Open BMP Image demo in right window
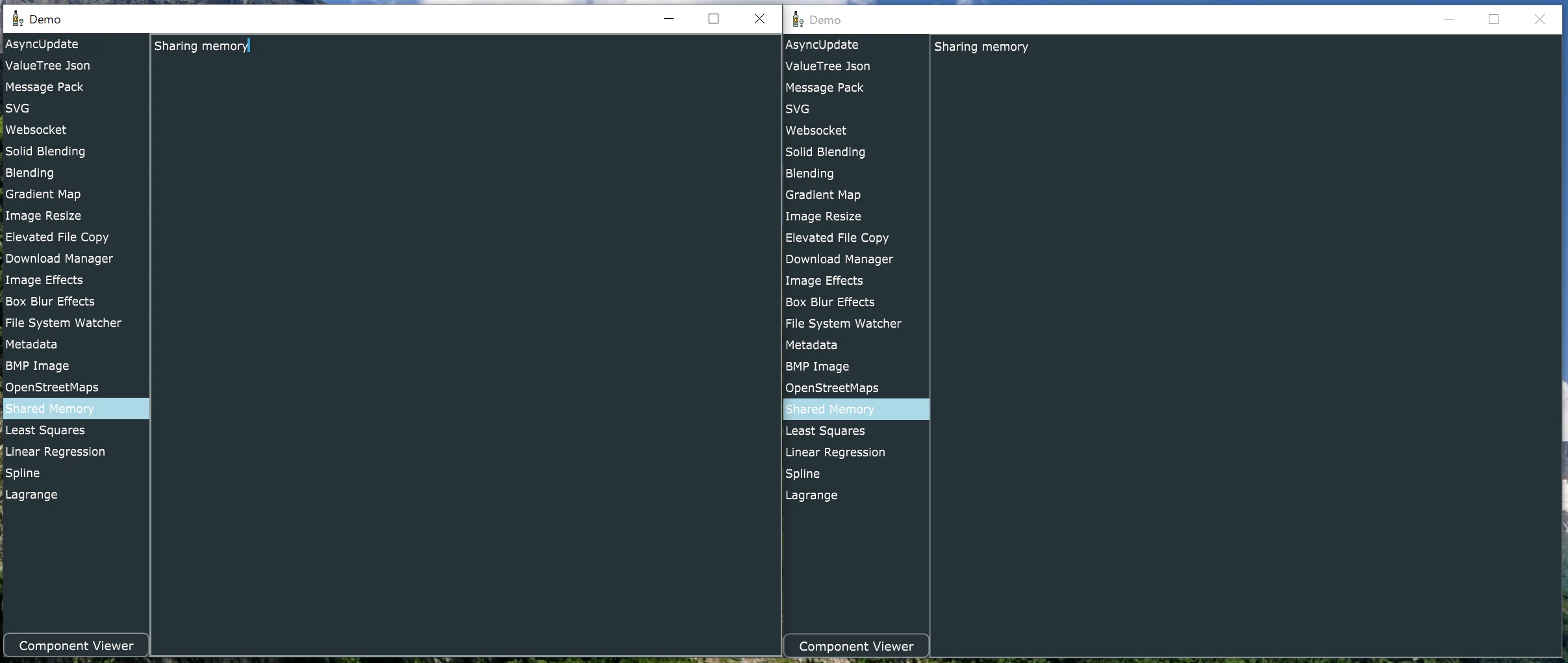The height and width of the screenshot is (663, 1568). [857, 367]
